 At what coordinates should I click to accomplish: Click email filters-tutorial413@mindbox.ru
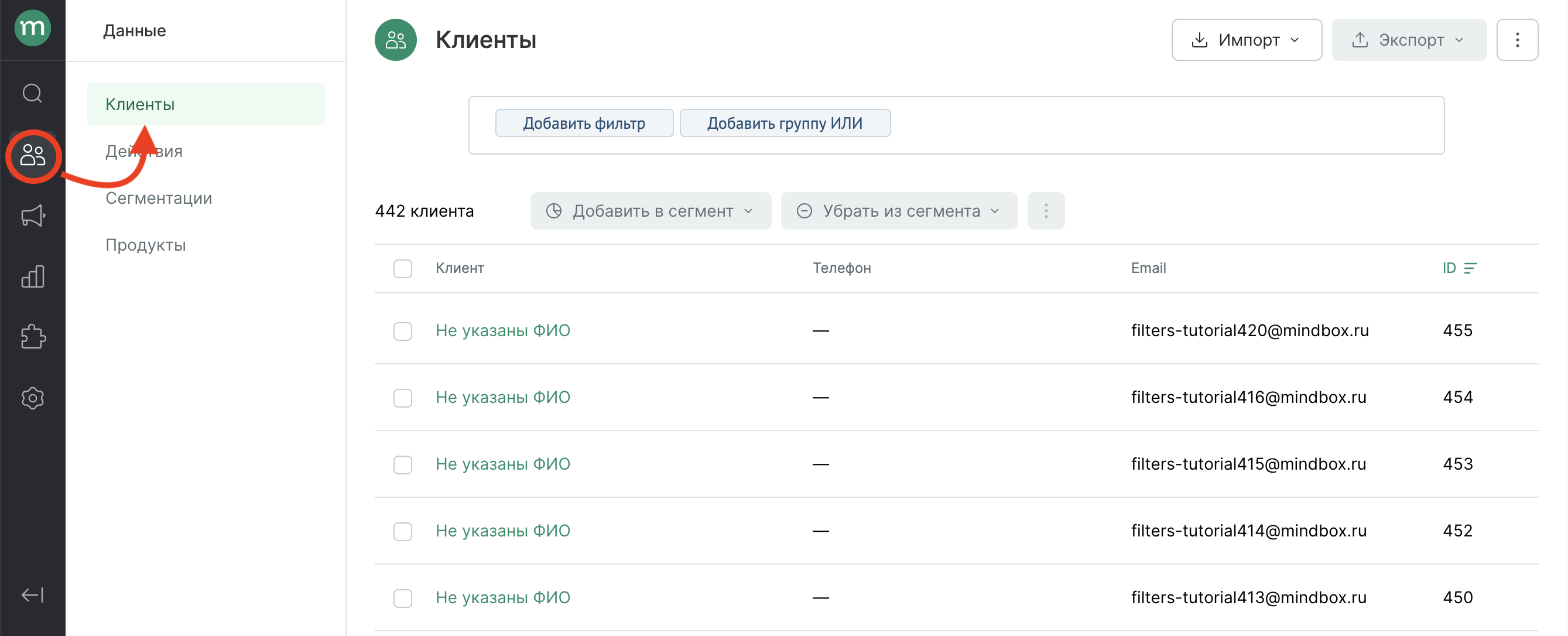pyautogui.click(x=1248, y=598)
